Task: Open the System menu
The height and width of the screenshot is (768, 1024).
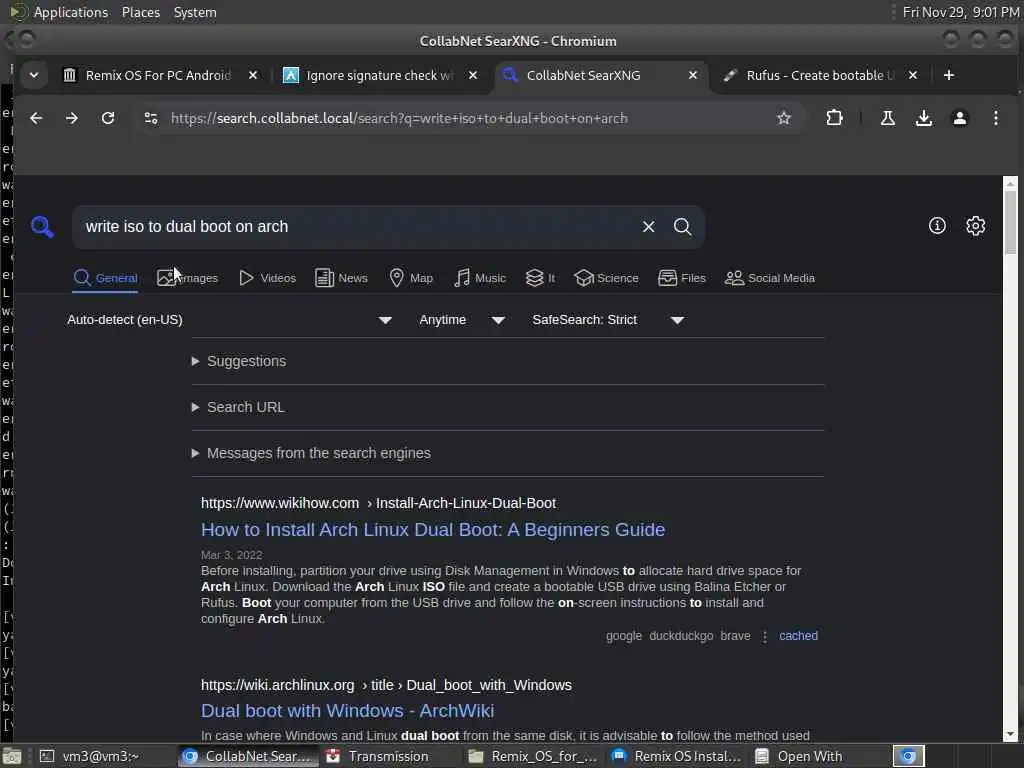Action: [x=195, y=12]
